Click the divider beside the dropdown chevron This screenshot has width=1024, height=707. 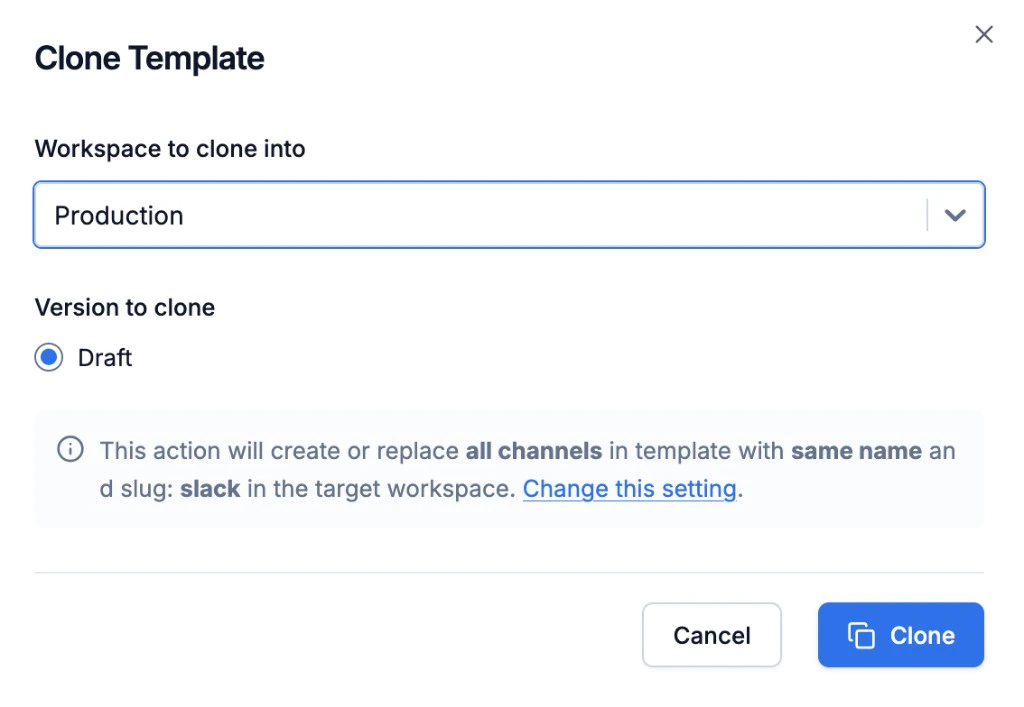(x=927, y=215)
